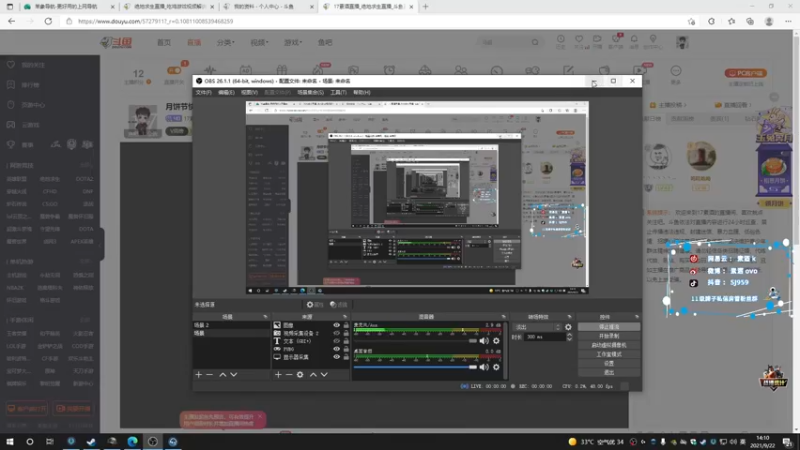Expand Douyu 游戏 dropdown in nav
Screen dimensions: 800x450
click(293, 42)
